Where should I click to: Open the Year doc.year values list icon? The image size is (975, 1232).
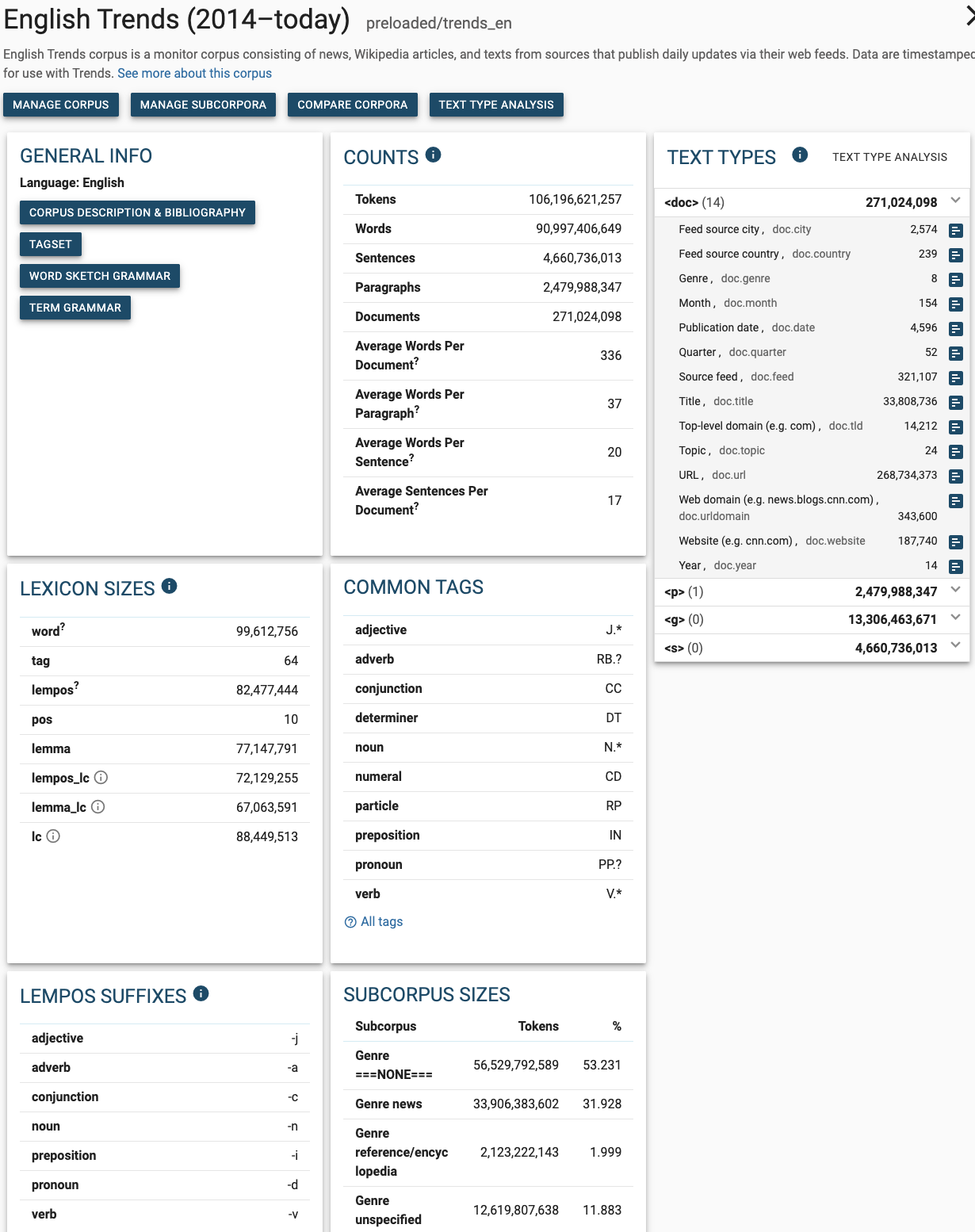pyautogui.click(x=956, y=567)
